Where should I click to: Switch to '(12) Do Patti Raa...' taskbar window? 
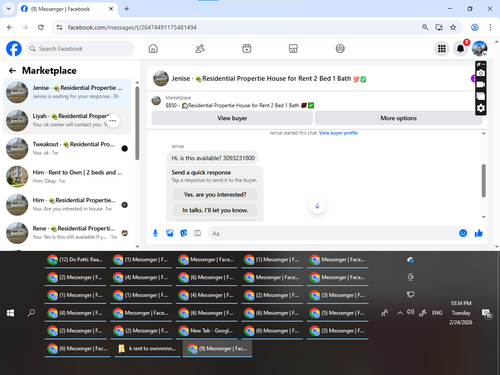pos(75,260)
